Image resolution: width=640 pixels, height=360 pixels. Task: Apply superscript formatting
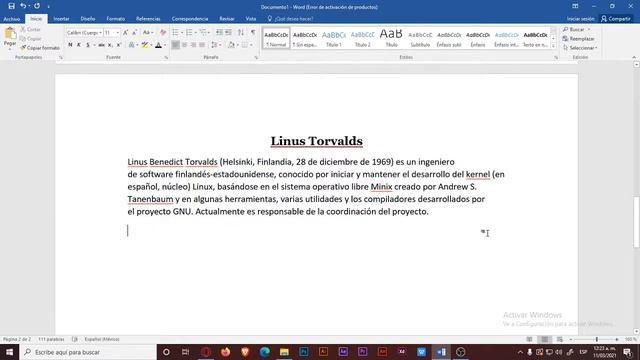[x=118, y=45]
